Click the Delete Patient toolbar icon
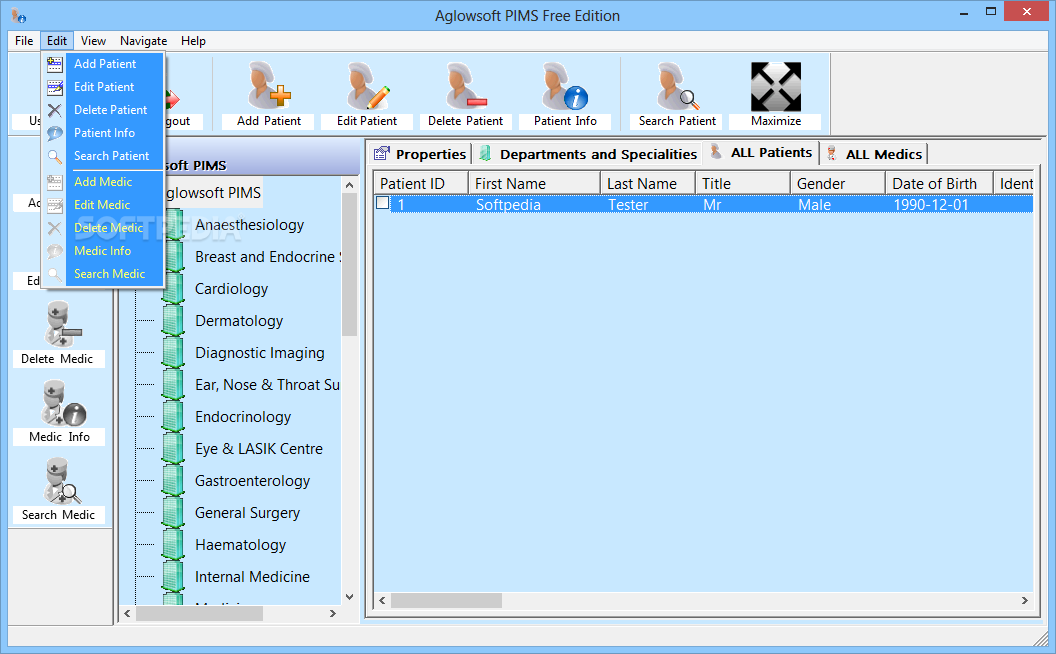Viewport: 1056px width, 654px height. [466, 86]
